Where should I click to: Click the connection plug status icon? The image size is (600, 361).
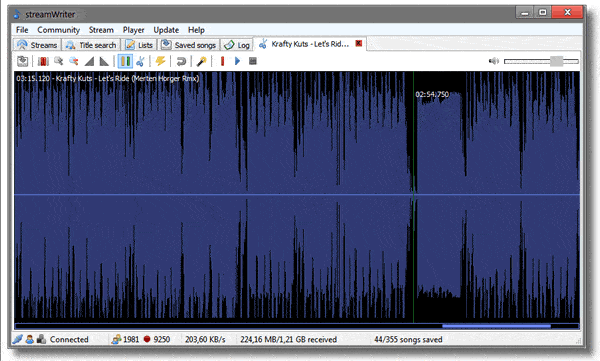tap(17, 339)
